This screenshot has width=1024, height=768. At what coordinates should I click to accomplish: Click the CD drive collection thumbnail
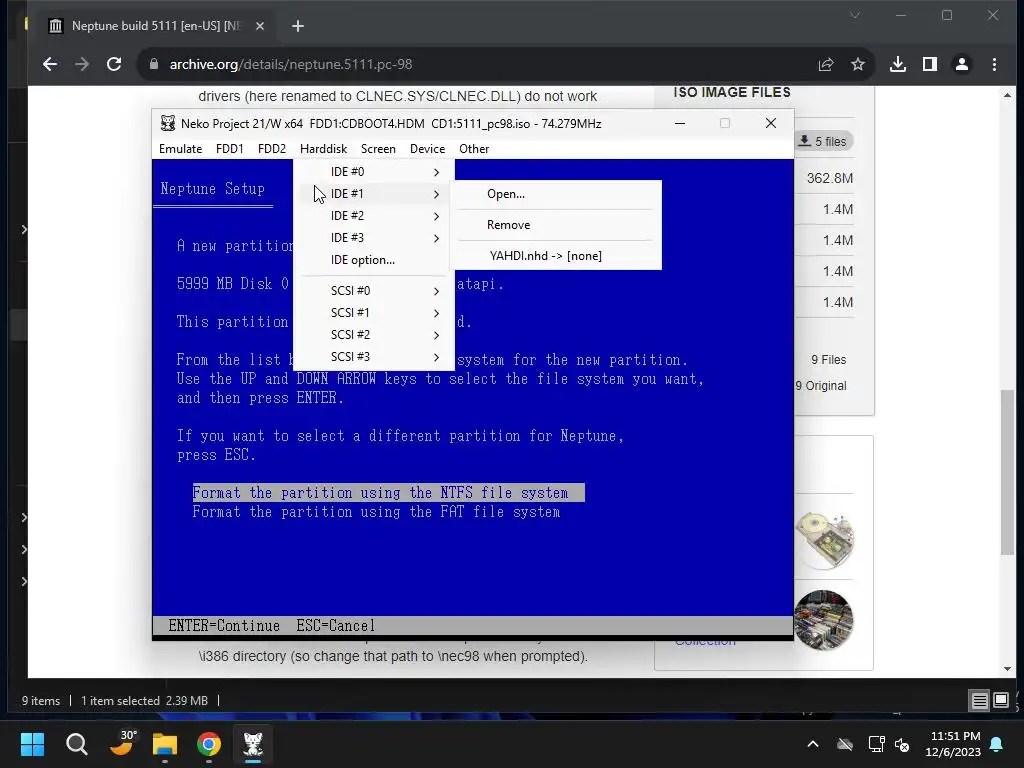pos(824,539)
